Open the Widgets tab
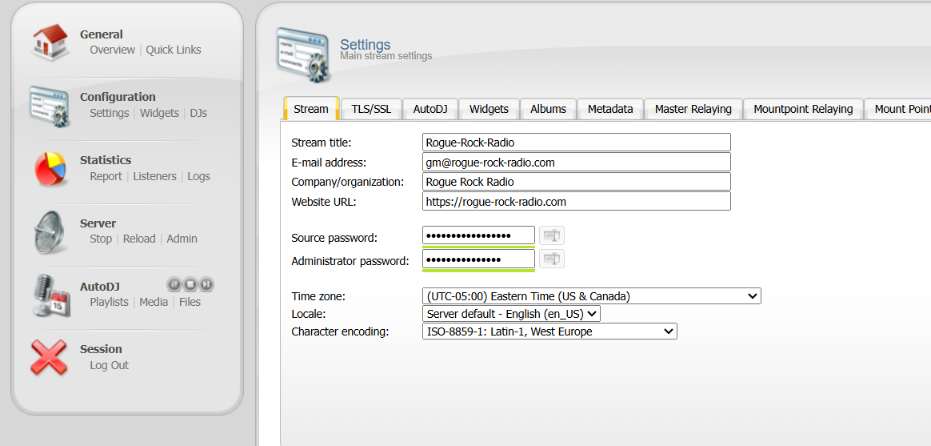This screenshot has width=931, height=446. click(x=489, y=109)
